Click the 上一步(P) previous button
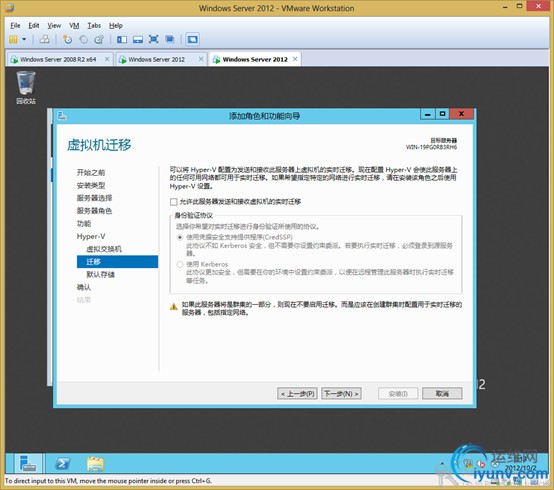The height and width of the screenshot is (490, 554). (297, 394)
